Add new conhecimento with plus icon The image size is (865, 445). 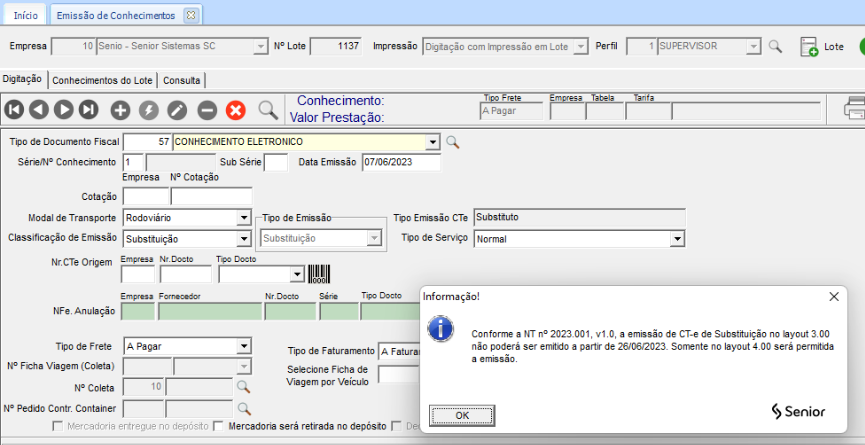[120, 110]
